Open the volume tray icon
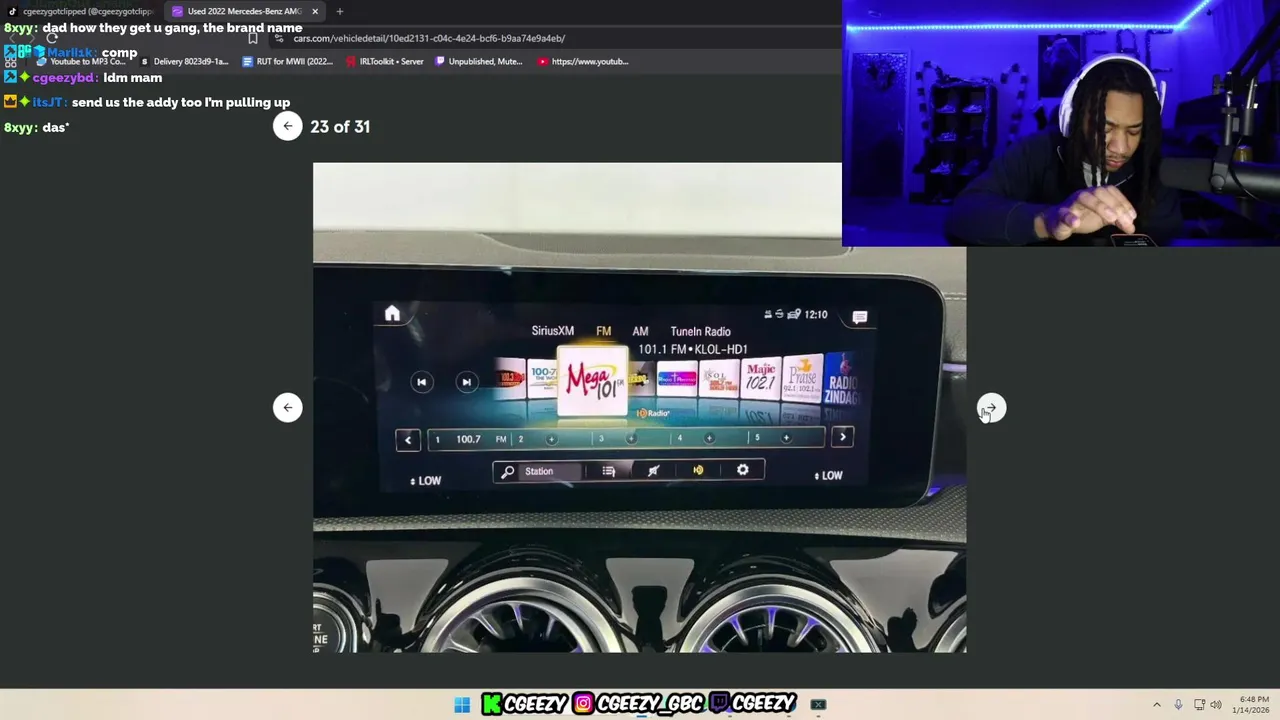1280x720 pixels. pos(1216,705)
